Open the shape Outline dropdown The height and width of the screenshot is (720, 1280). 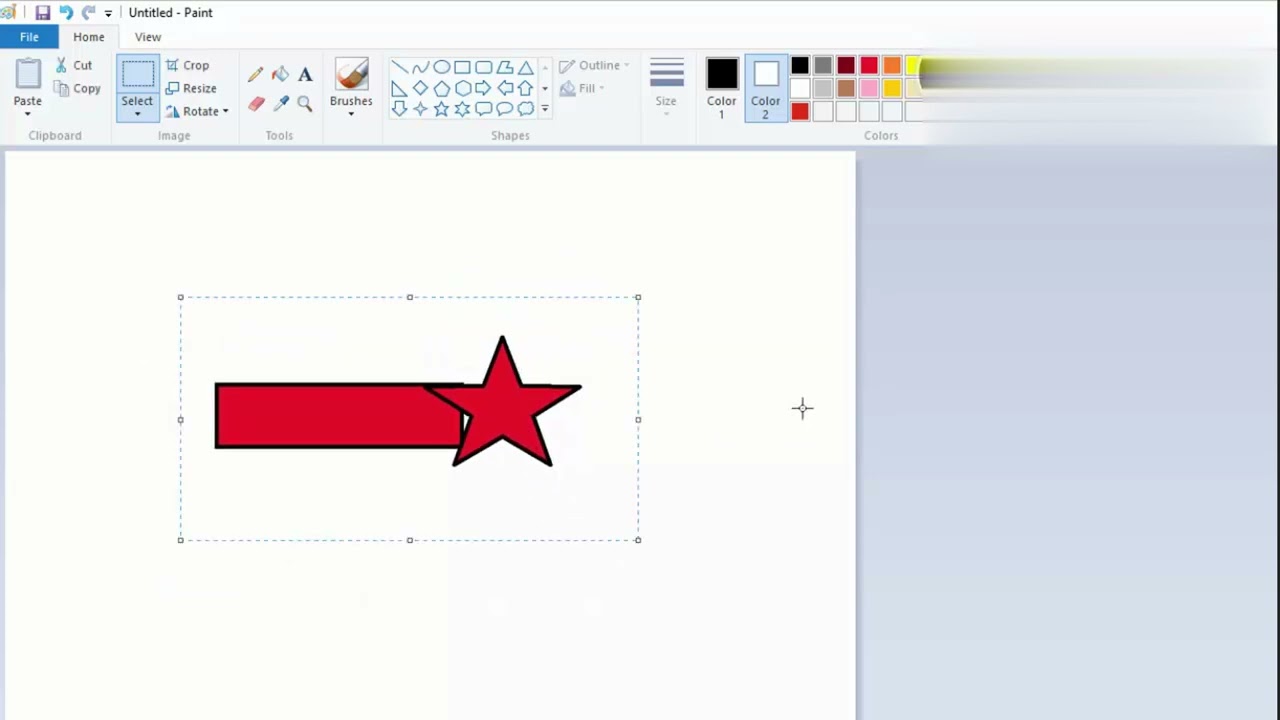pos(594,65)
